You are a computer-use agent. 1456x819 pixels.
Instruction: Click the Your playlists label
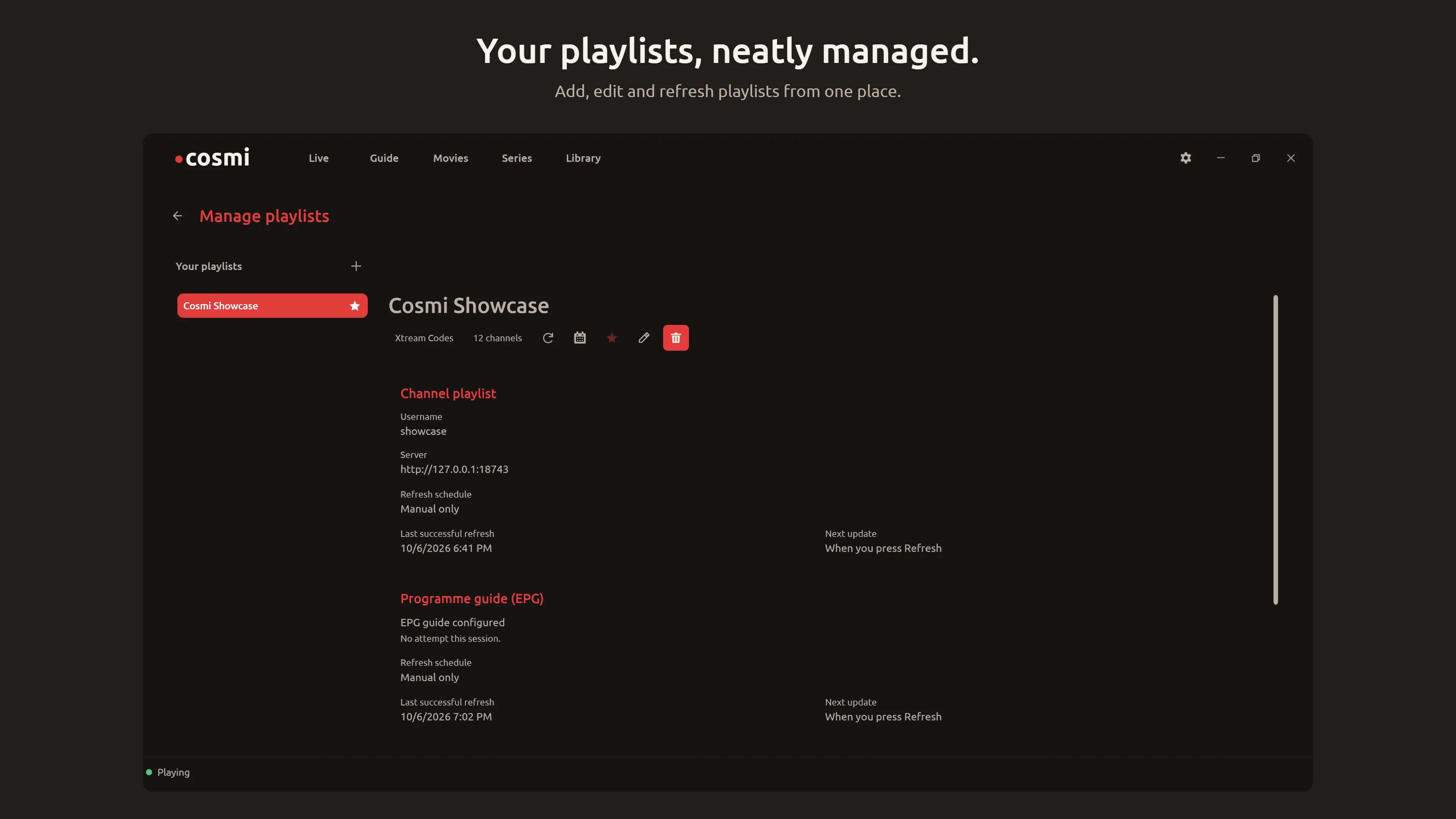[x=209, y=266]
